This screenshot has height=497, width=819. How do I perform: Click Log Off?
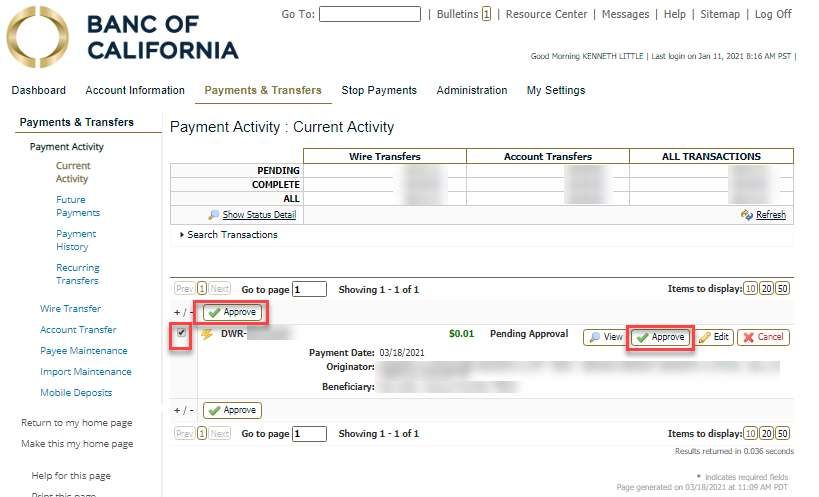coord(773,14)
